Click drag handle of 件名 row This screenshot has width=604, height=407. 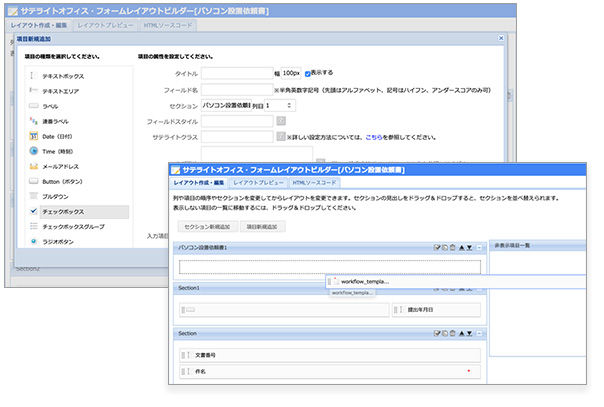tap(184, 372)
